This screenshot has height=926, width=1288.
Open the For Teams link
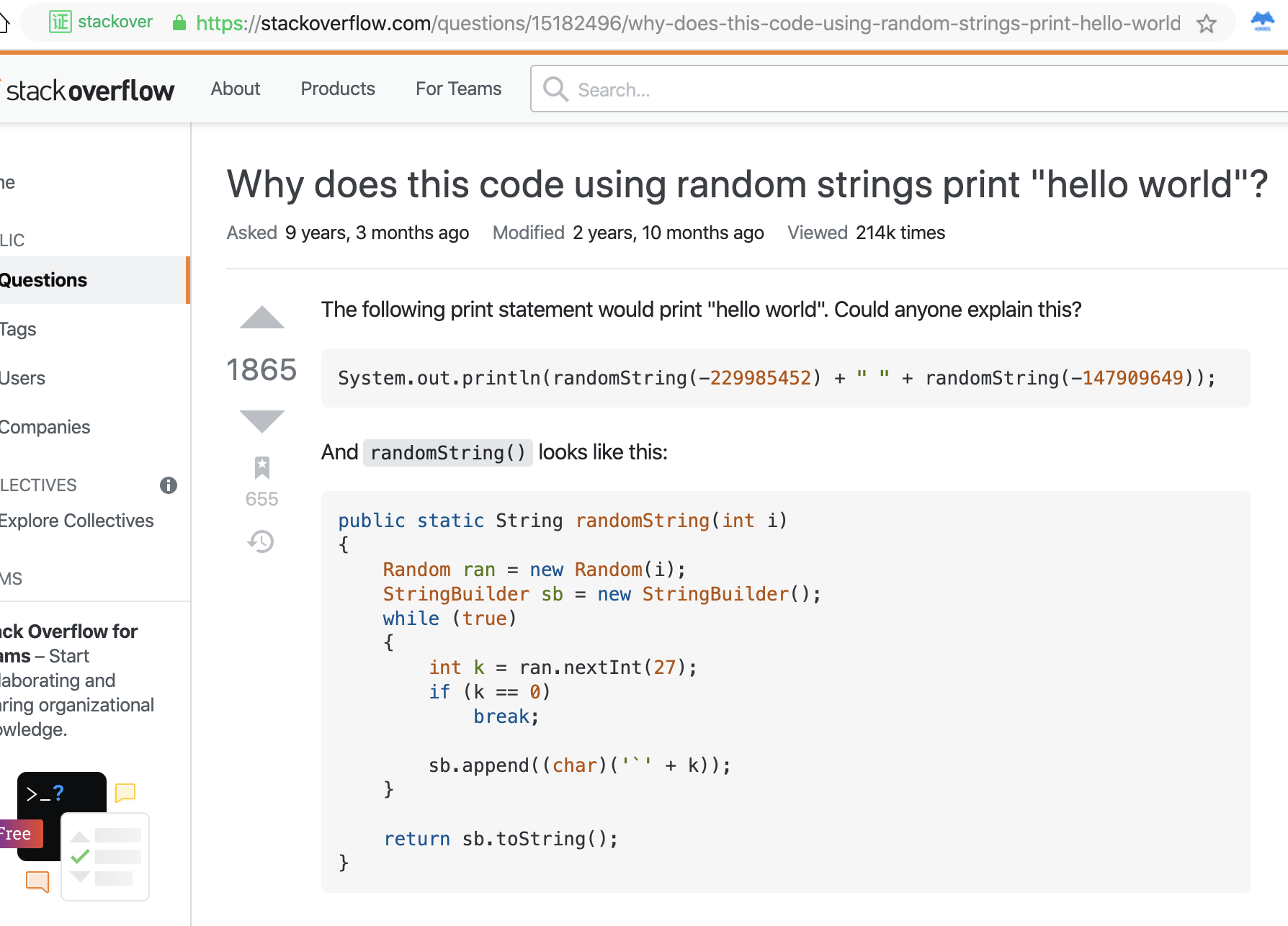pos(458,89)
